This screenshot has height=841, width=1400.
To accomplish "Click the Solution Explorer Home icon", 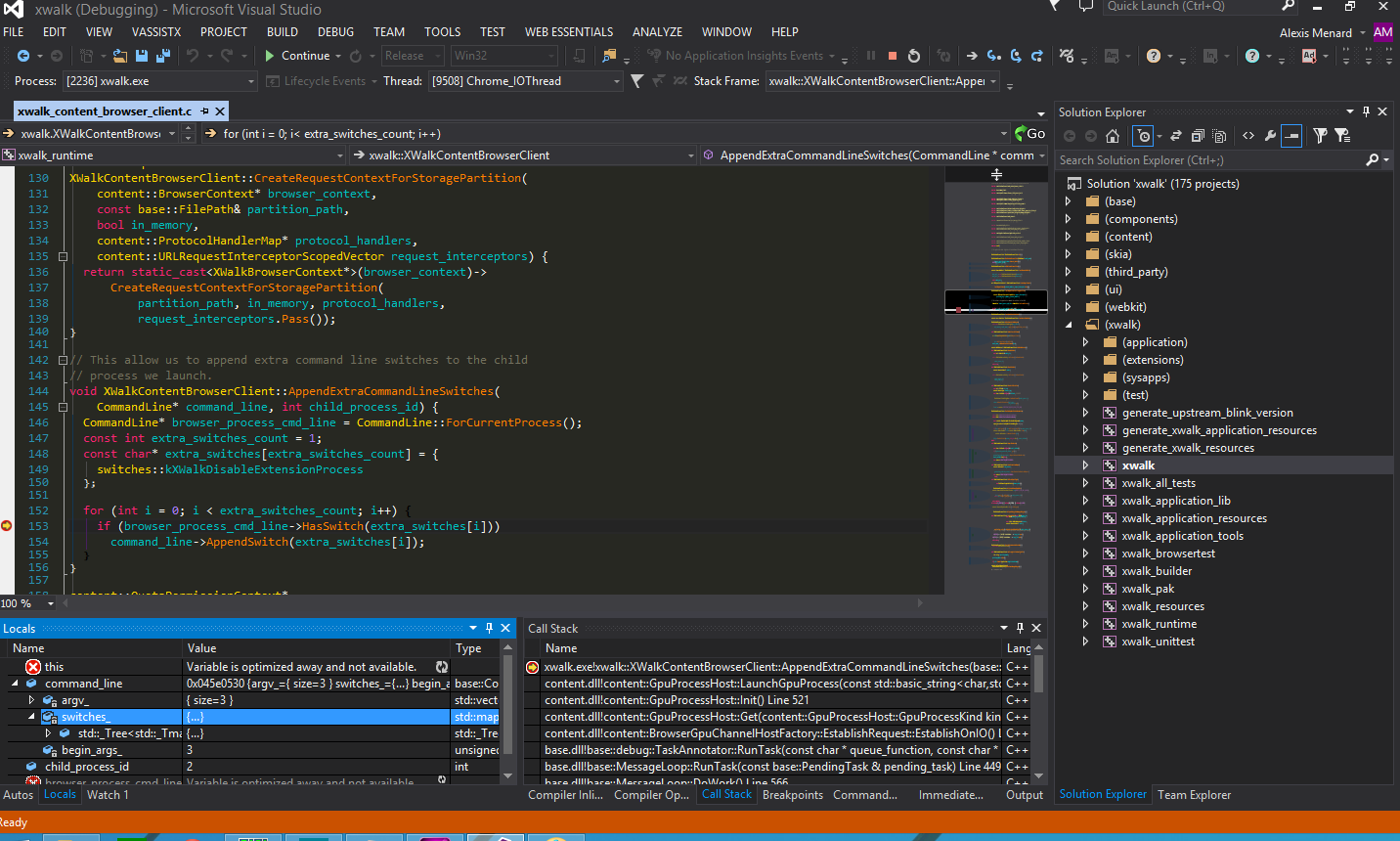I will [1113, 136].
